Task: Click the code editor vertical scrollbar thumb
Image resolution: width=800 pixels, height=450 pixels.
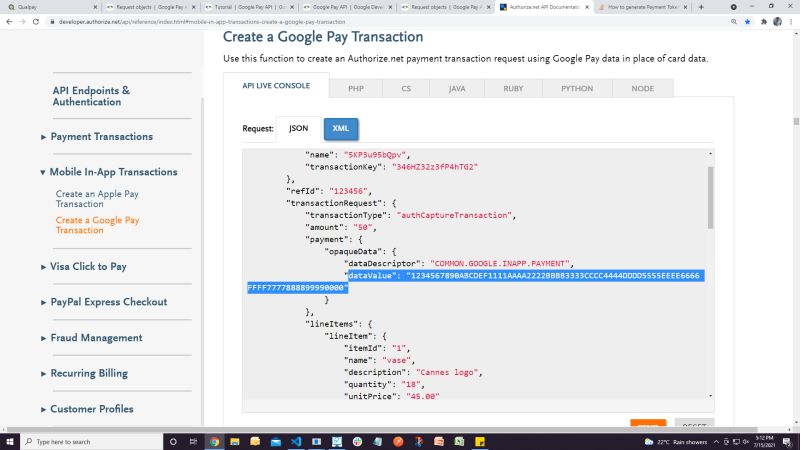Action: click(710, 197)
